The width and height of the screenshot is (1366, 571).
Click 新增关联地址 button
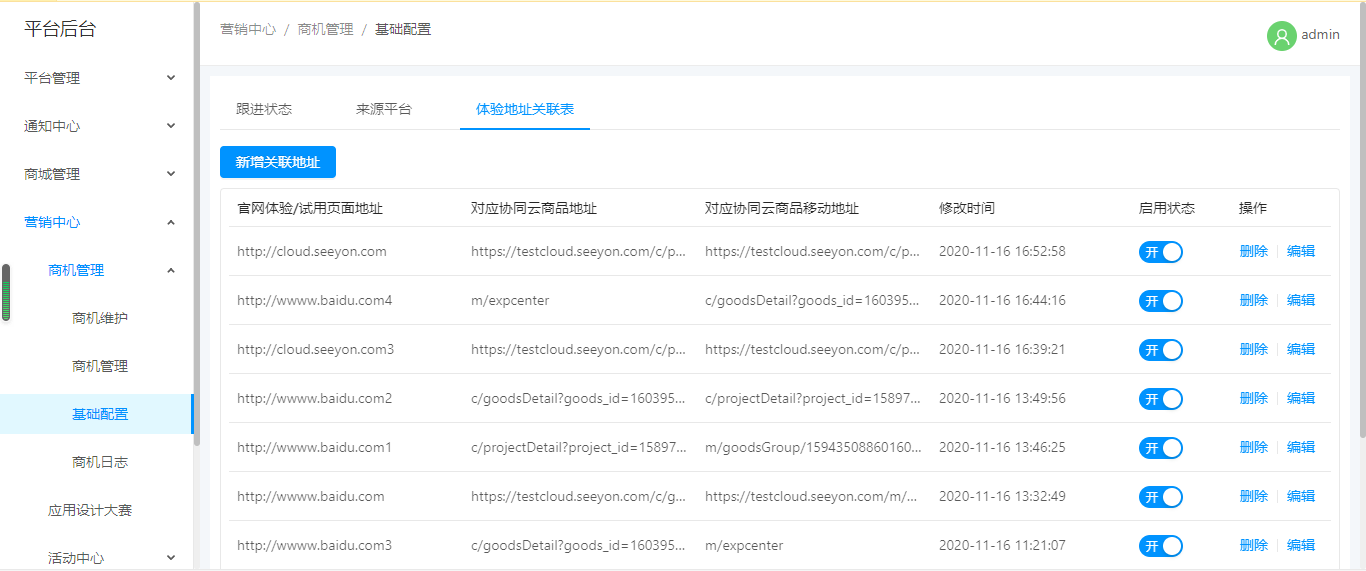pyautogui.click(x=278, y=162)
